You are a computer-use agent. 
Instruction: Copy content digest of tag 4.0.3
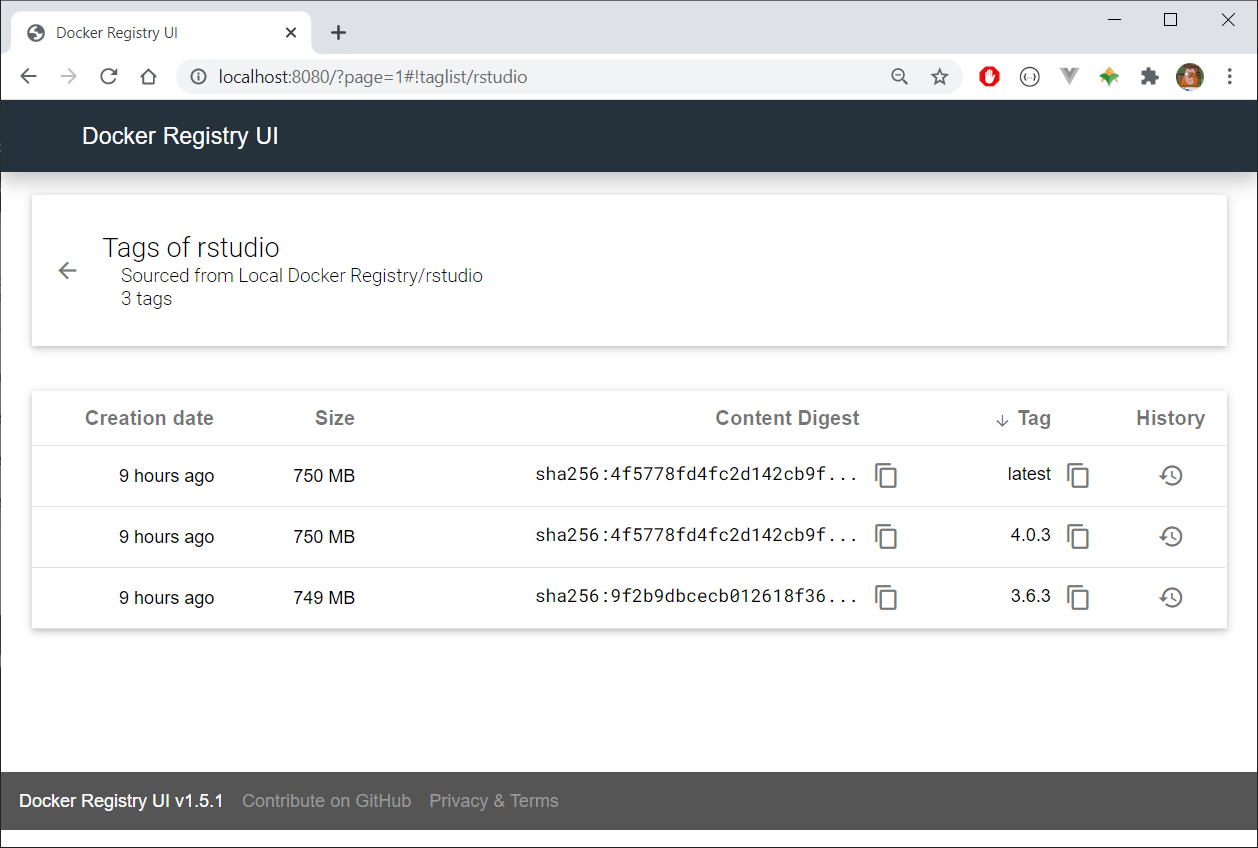[x=886, y=537]
